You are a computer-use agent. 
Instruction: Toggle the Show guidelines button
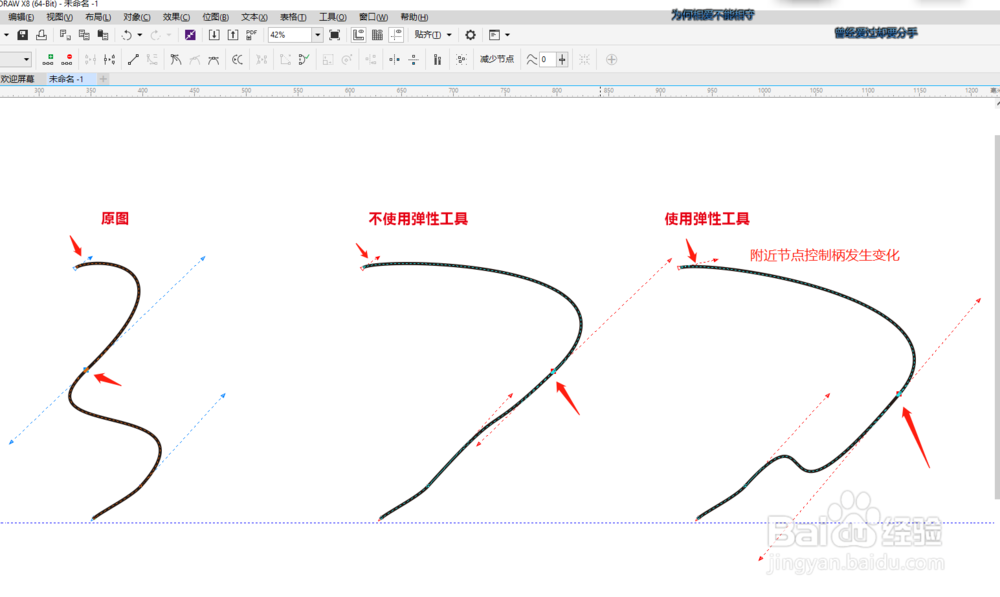pos(395,35)
